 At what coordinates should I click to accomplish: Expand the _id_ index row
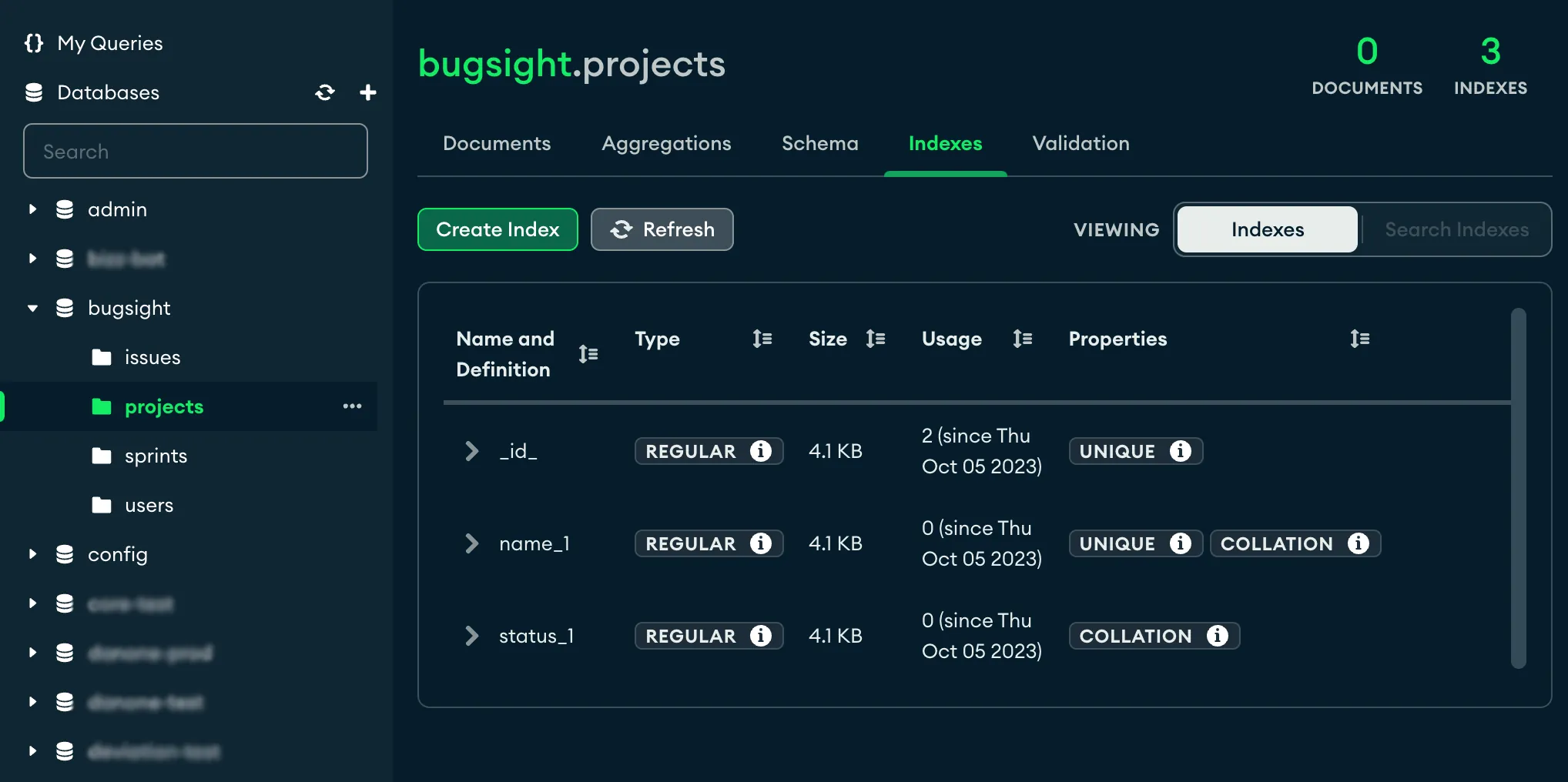coord(472,451)
